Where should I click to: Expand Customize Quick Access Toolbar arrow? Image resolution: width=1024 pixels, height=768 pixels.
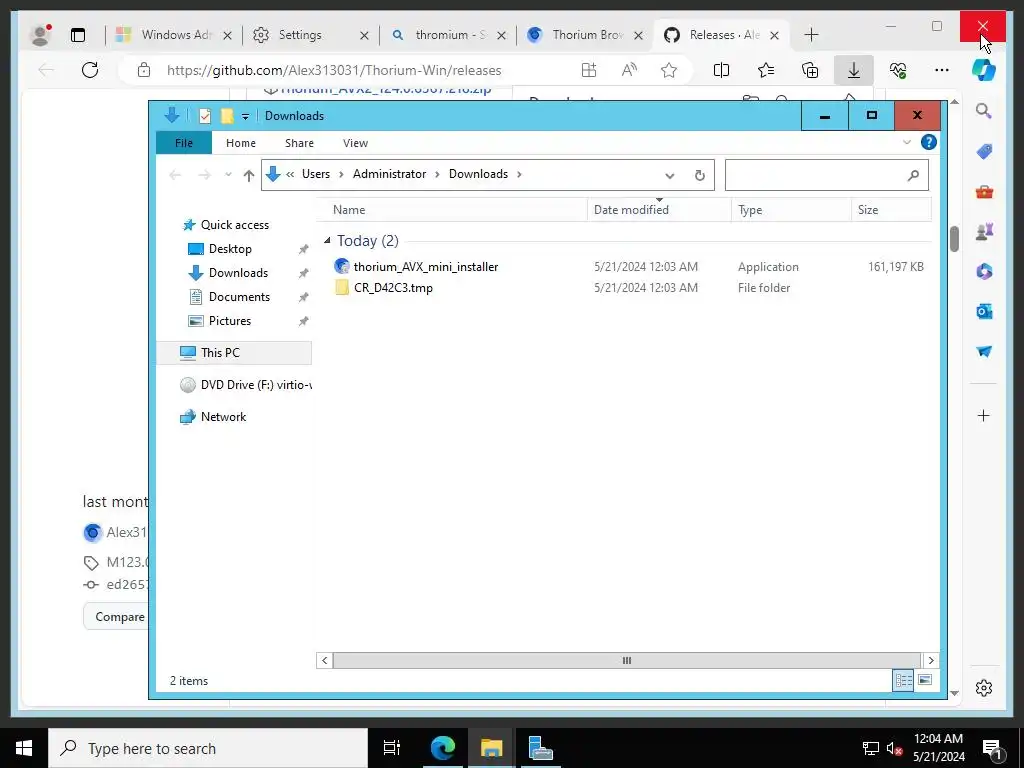[x=245, y=117]
